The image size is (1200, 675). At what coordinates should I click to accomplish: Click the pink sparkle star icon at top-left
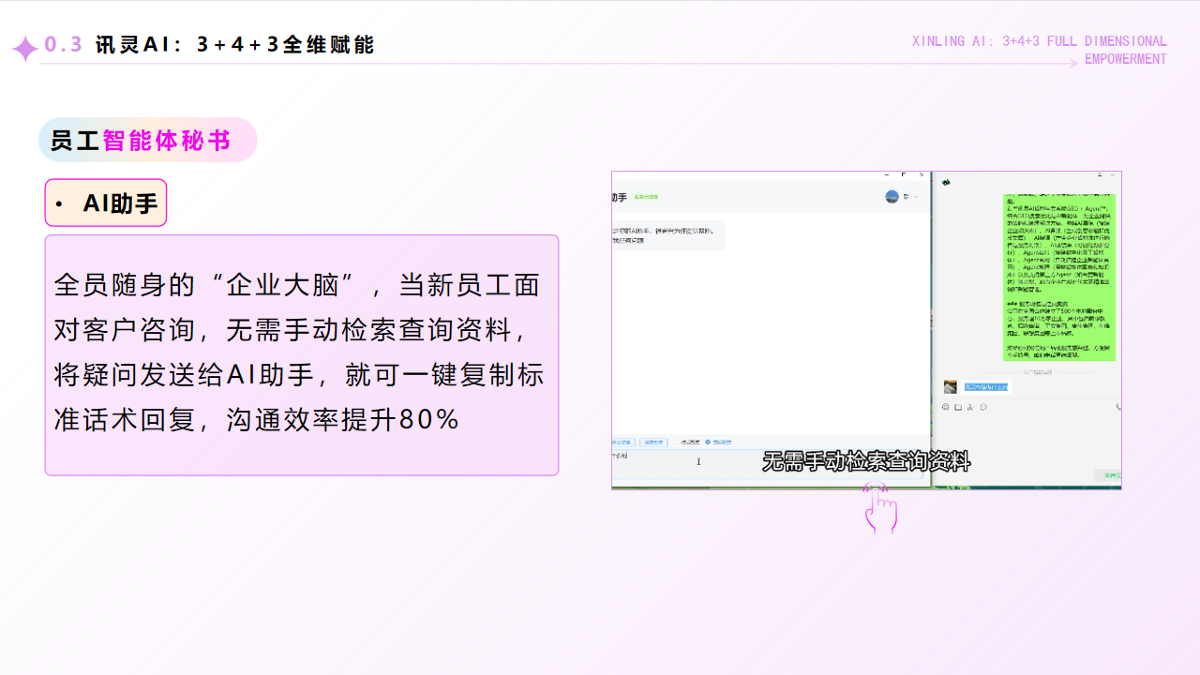[x=24, y=47]
